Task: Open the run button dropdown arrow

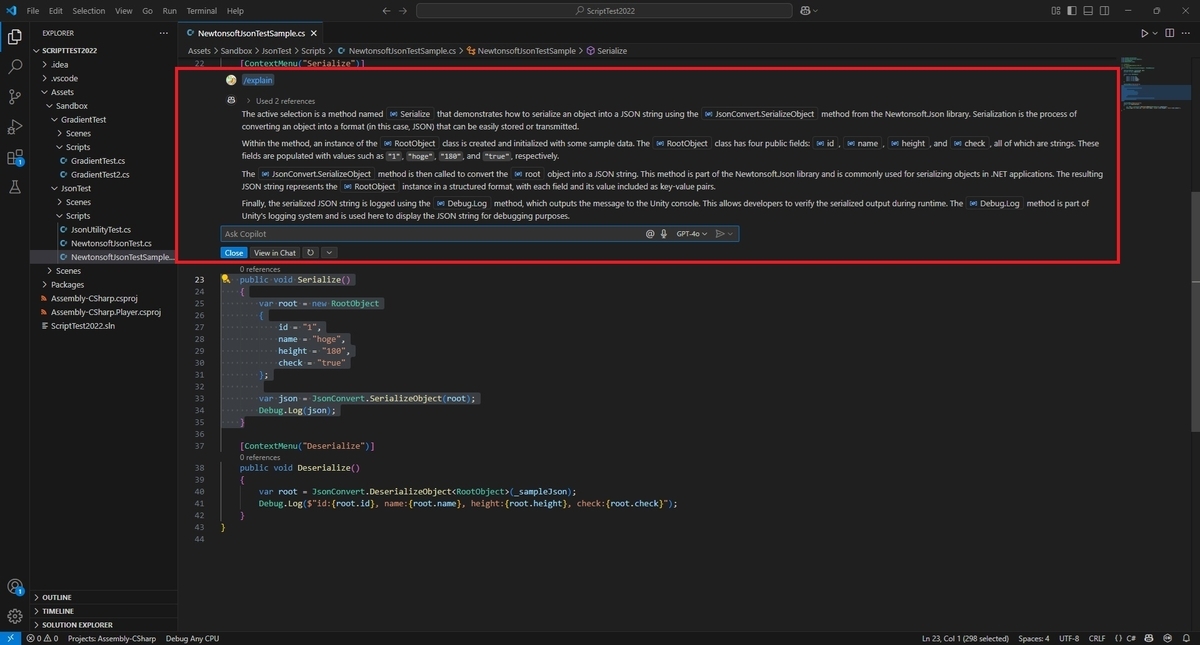Action: (x=1155, y=33)
